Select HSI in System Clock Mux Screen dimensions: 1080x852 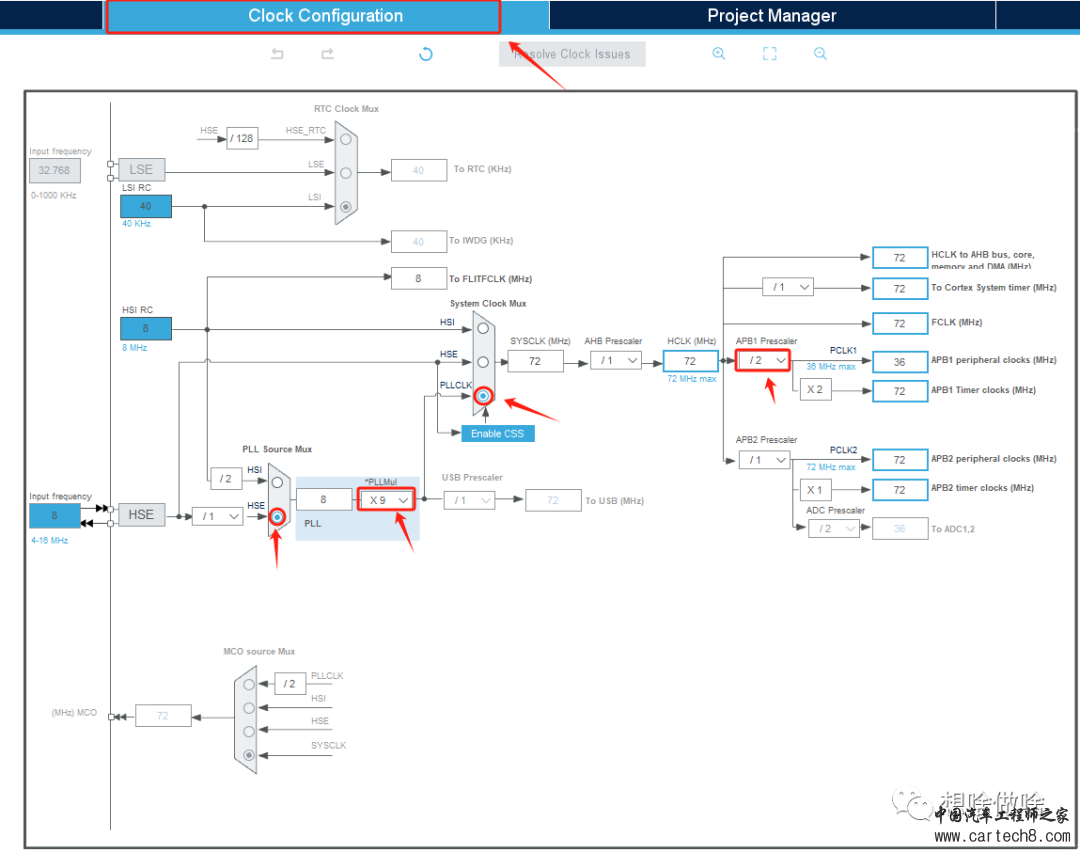[x=483, y=329]
